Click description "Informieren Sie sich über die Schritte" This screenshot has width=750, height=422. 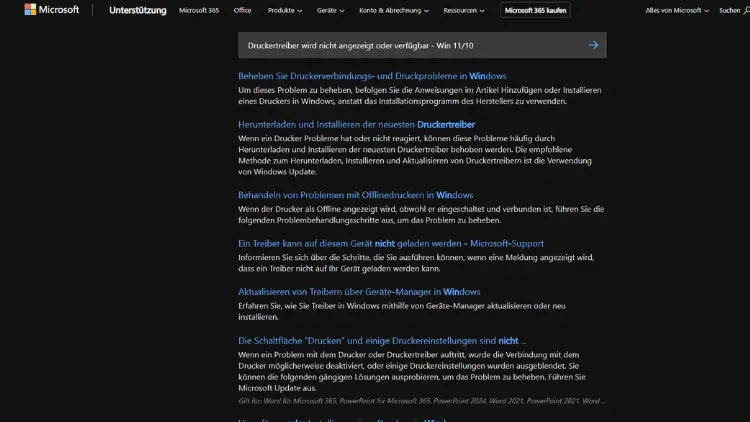click(x=416, y=263)
